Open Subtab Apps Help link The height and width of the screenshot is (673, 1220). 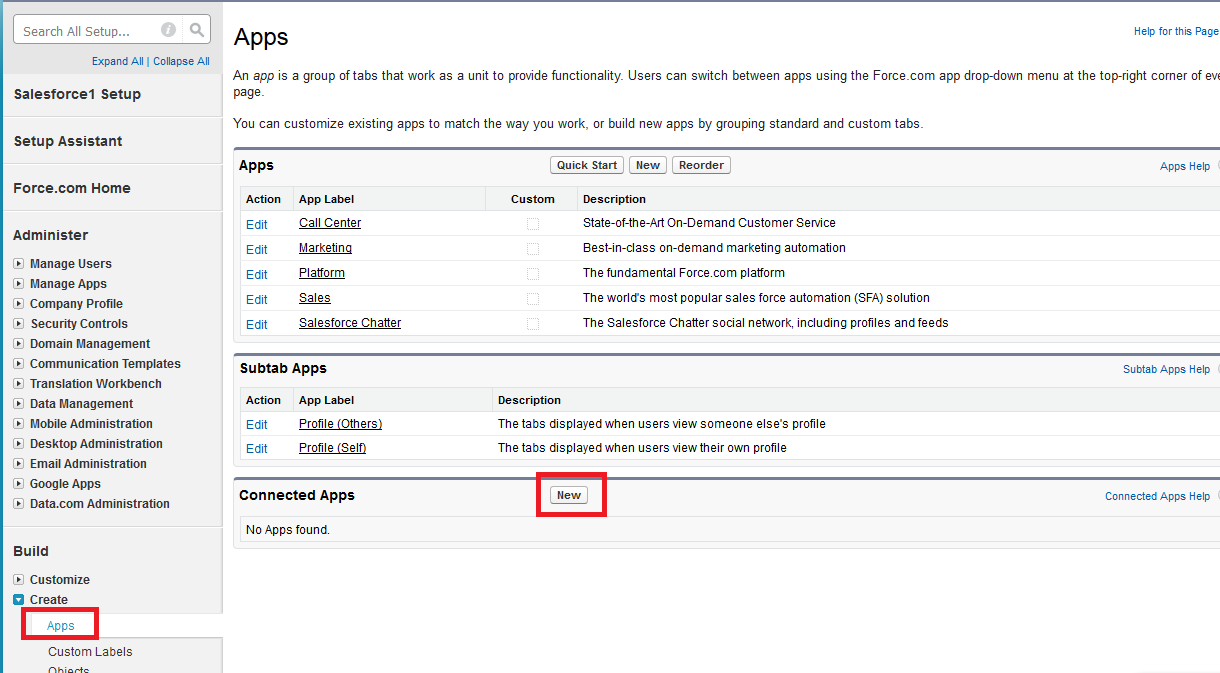coord(1166,370)
